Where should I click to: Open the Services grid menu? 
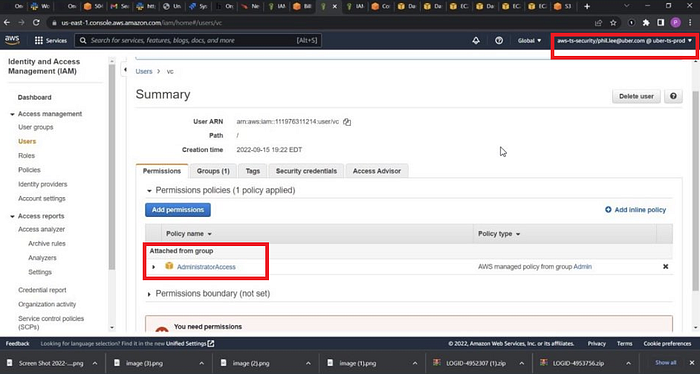[50, 41]
